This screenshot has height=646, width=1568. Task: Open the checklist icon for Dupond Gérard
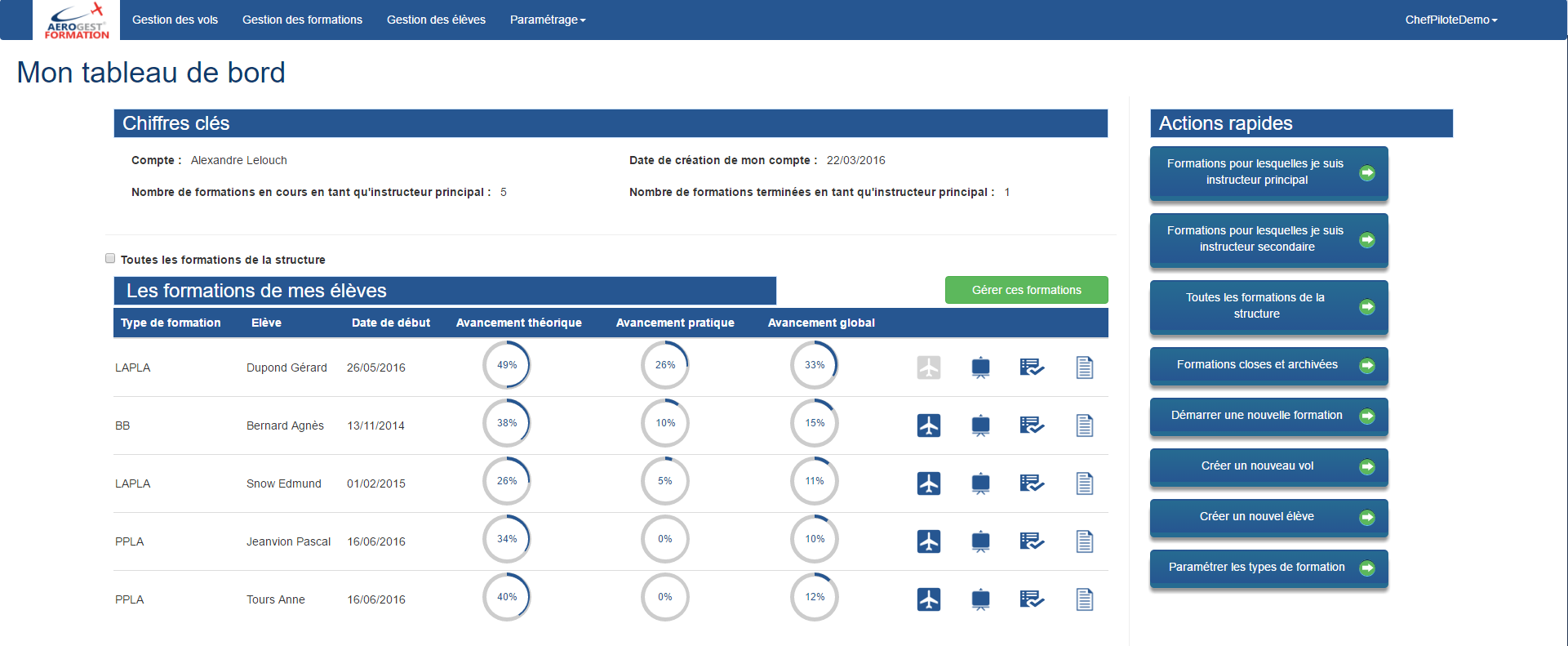pyautogui.click(x=1032, y=368)
